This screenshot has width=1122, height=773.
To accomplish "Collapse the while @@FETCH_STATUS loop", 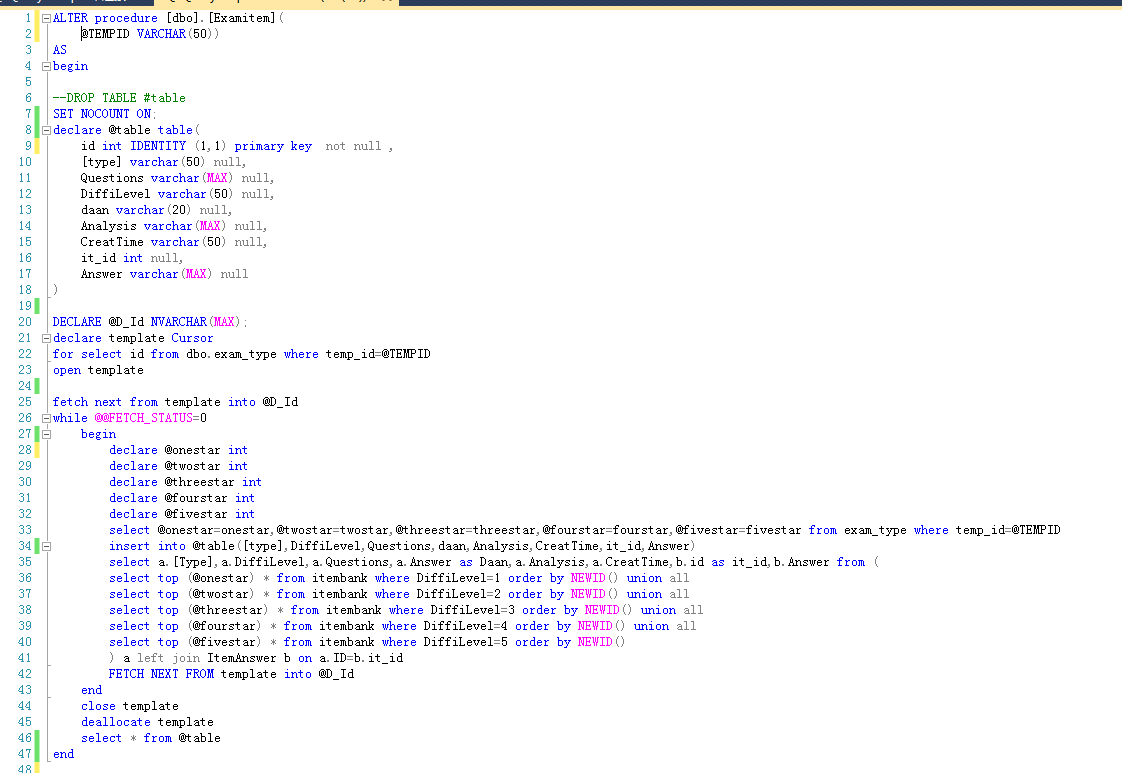I will click(47, 419).
